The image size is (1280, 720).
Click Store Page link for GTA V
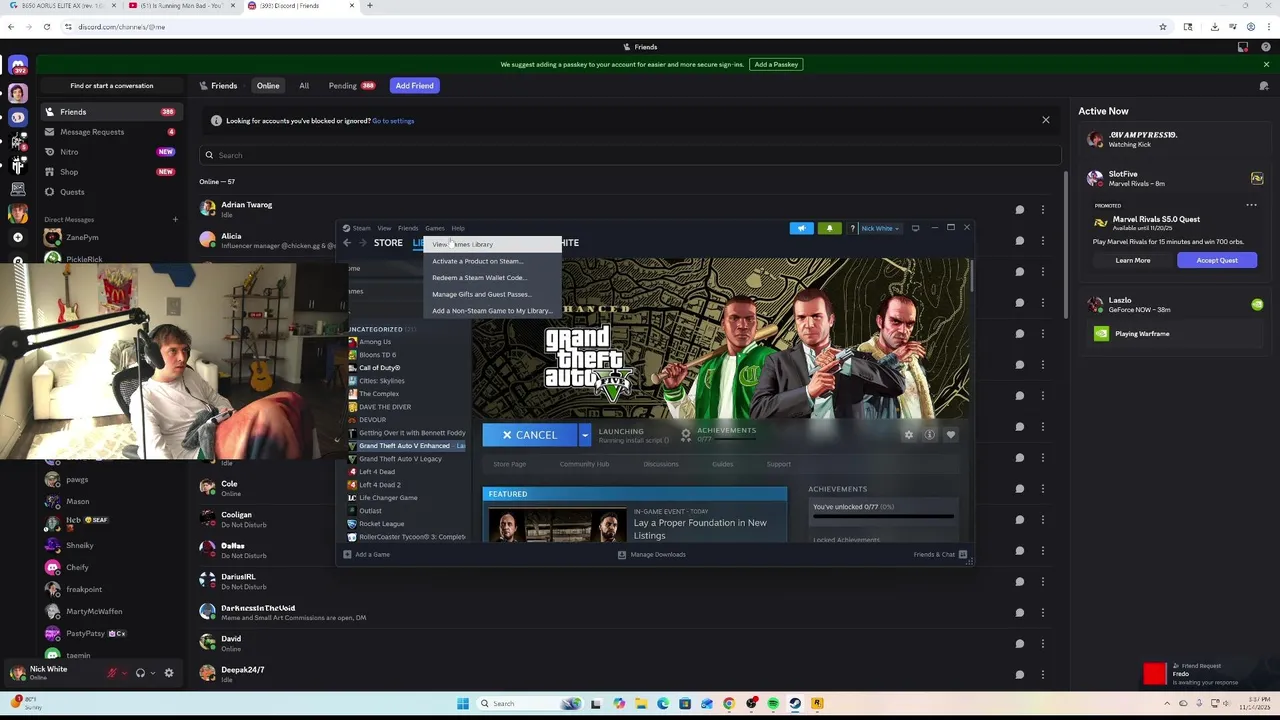click(x=509, y=464)
